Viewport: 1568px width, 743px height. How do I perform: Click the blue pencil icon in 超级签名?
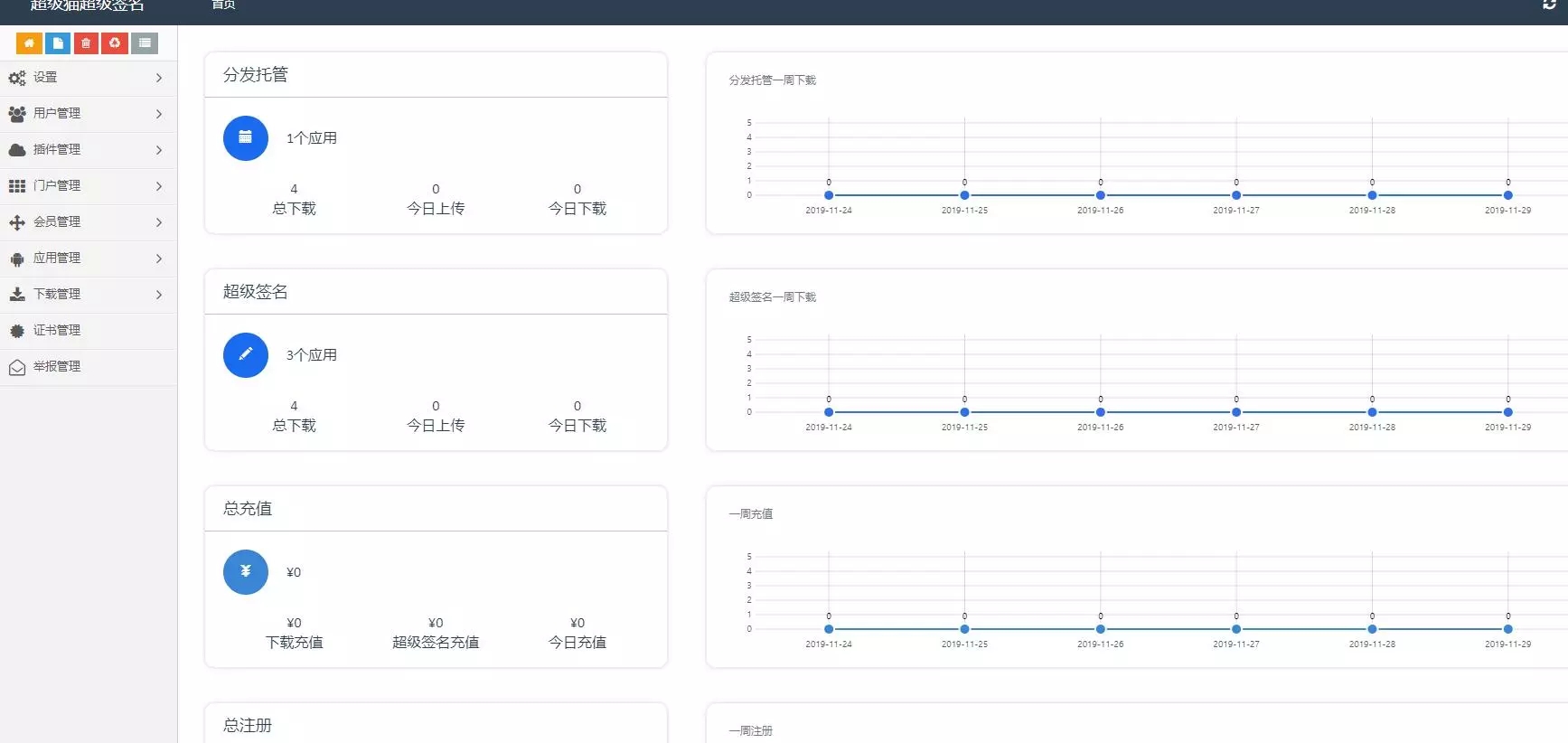[x=246, y=355]
